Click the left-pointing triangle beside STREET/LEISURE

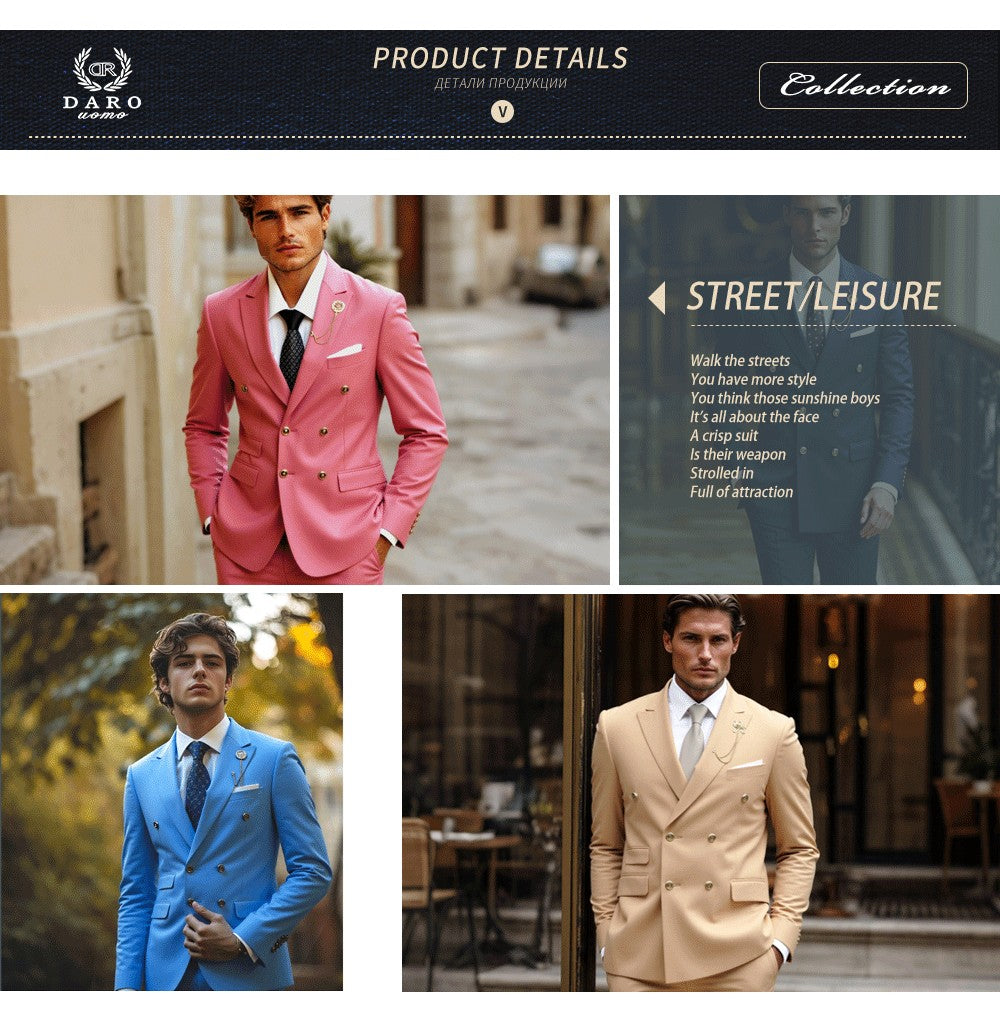657,298
